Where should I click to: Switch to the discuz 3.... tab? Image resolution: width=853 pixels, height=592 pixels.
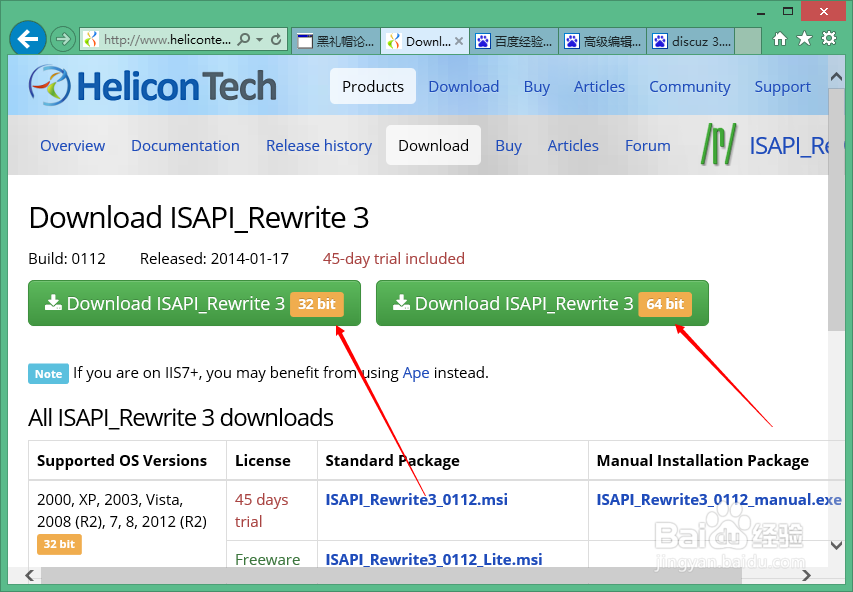[691, 41]
